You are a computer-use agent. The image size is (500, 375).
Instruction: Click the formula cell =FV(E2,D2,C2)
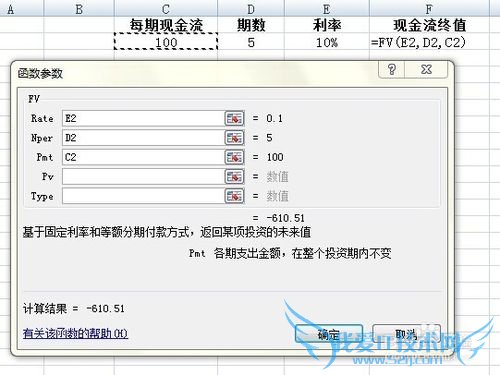pyautogui.click(x=429, y=42)
